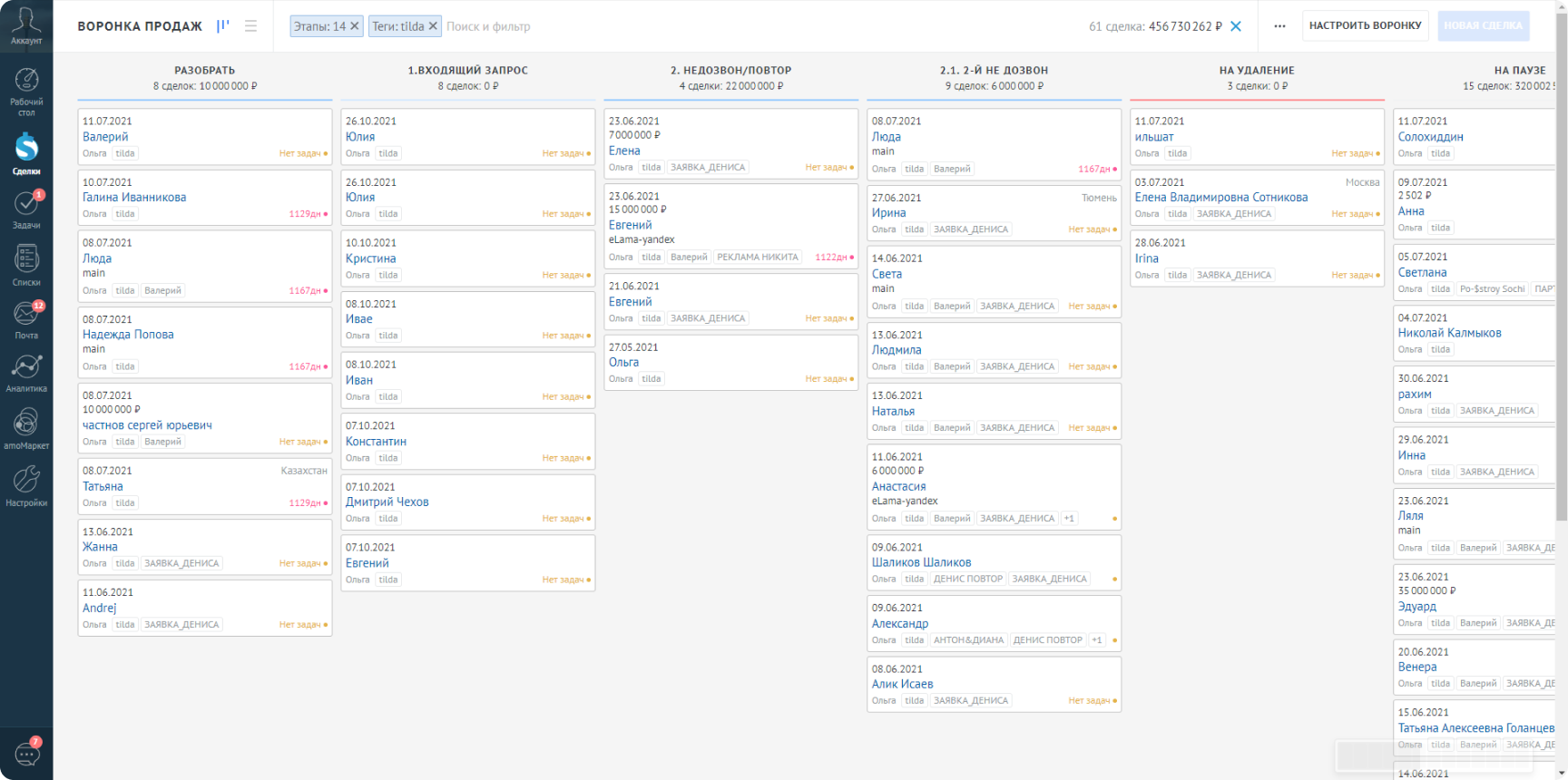Open the Аналитика section
Image resolution: width=1568 pixels, height=780 pixels.
click(26, 373)
